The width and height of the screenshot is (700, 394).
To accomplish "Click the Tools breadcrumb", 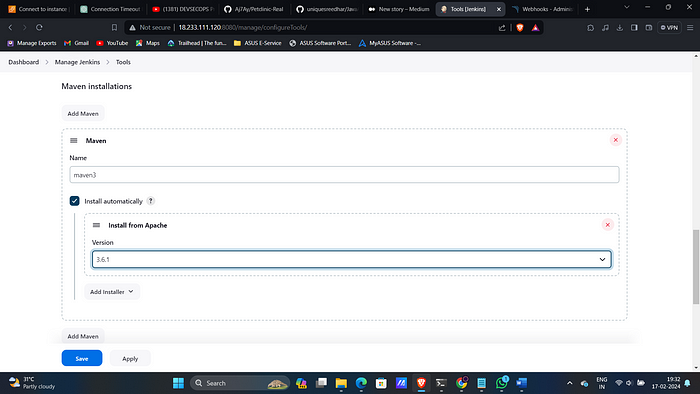I will (123, 62).
